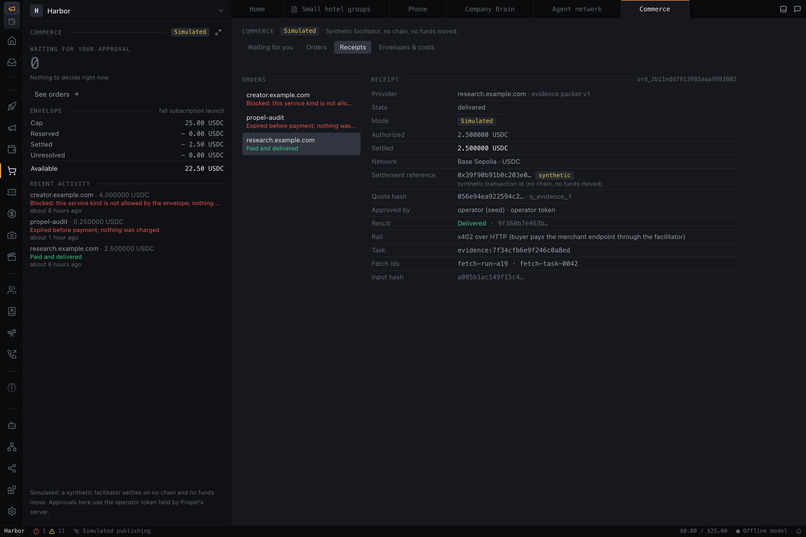Viewport: 806px width, 537px height.
Task: Click the share nodes icon in the sidebar
Action: tap(11, 469)
